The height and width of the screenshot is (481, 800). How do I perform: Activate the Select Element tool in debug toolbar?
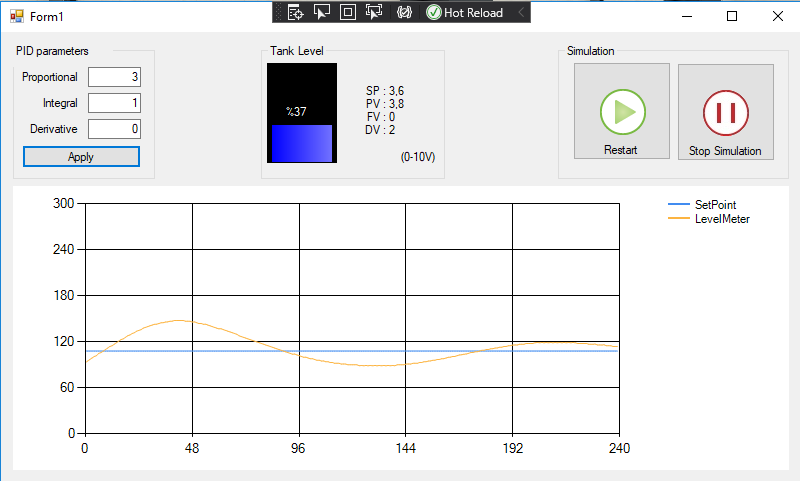click(322, 12)
